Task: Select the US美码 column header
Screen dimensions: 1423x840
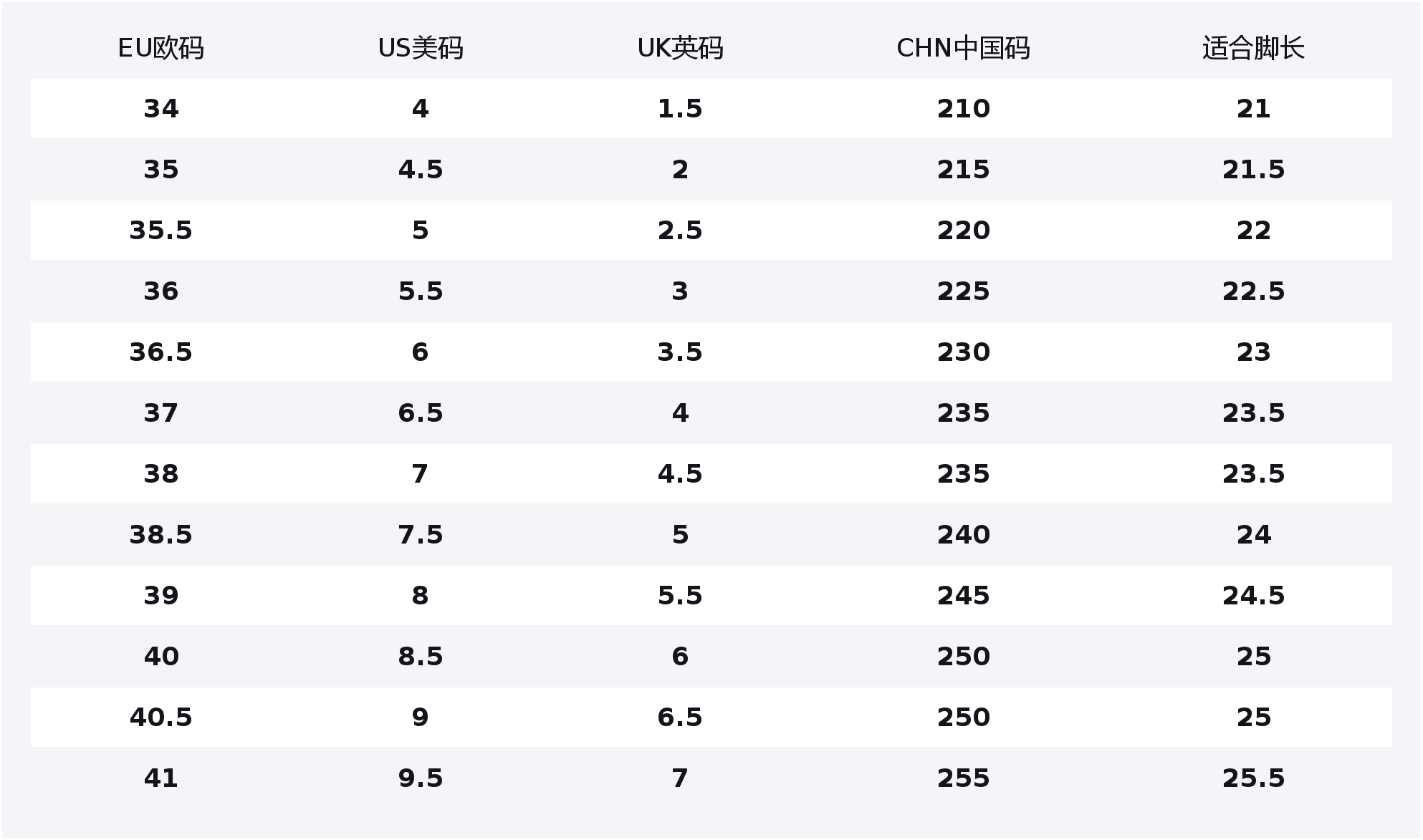Action: pyautogui.click(x=421, y=49)
